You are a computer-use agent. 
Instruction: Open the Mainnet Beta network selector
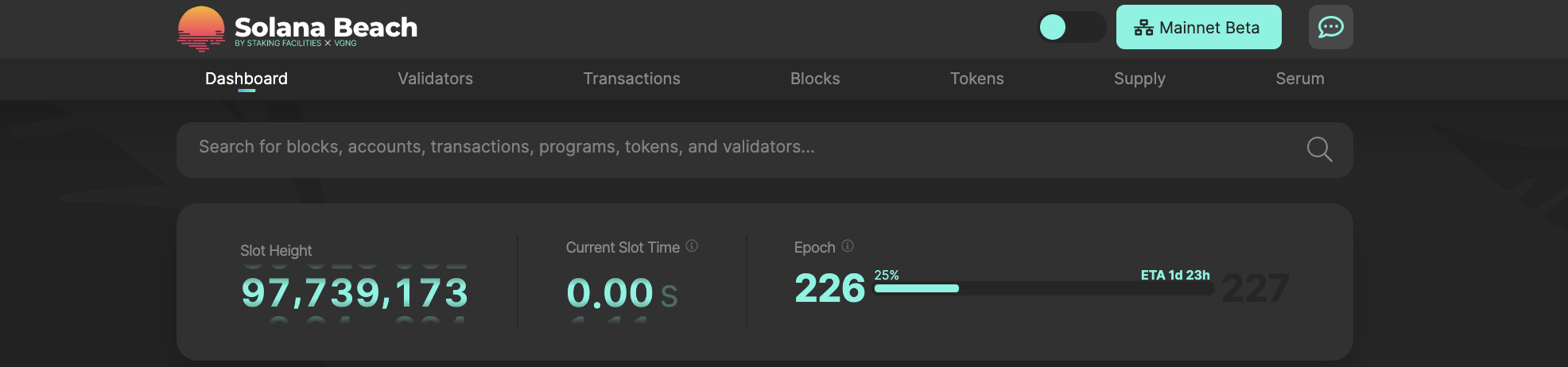tap(1198, 27)
